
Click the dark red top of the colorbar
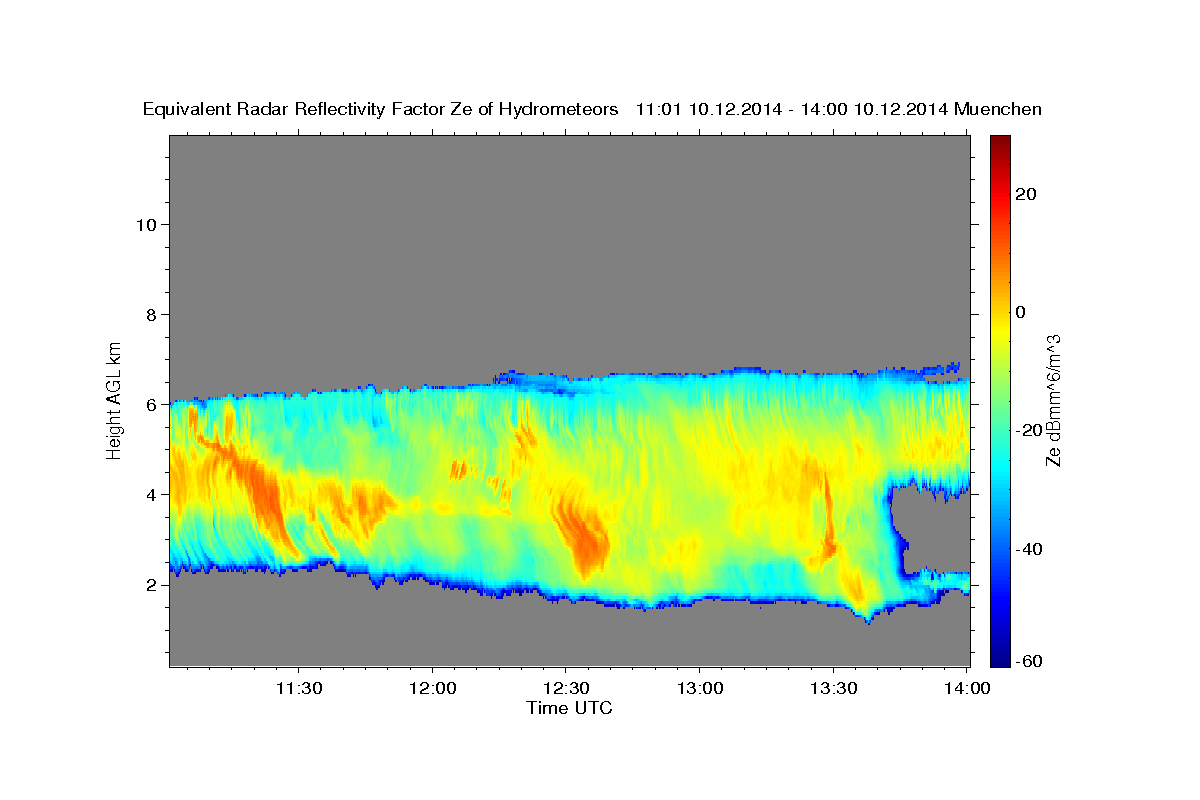(1000, 141)
